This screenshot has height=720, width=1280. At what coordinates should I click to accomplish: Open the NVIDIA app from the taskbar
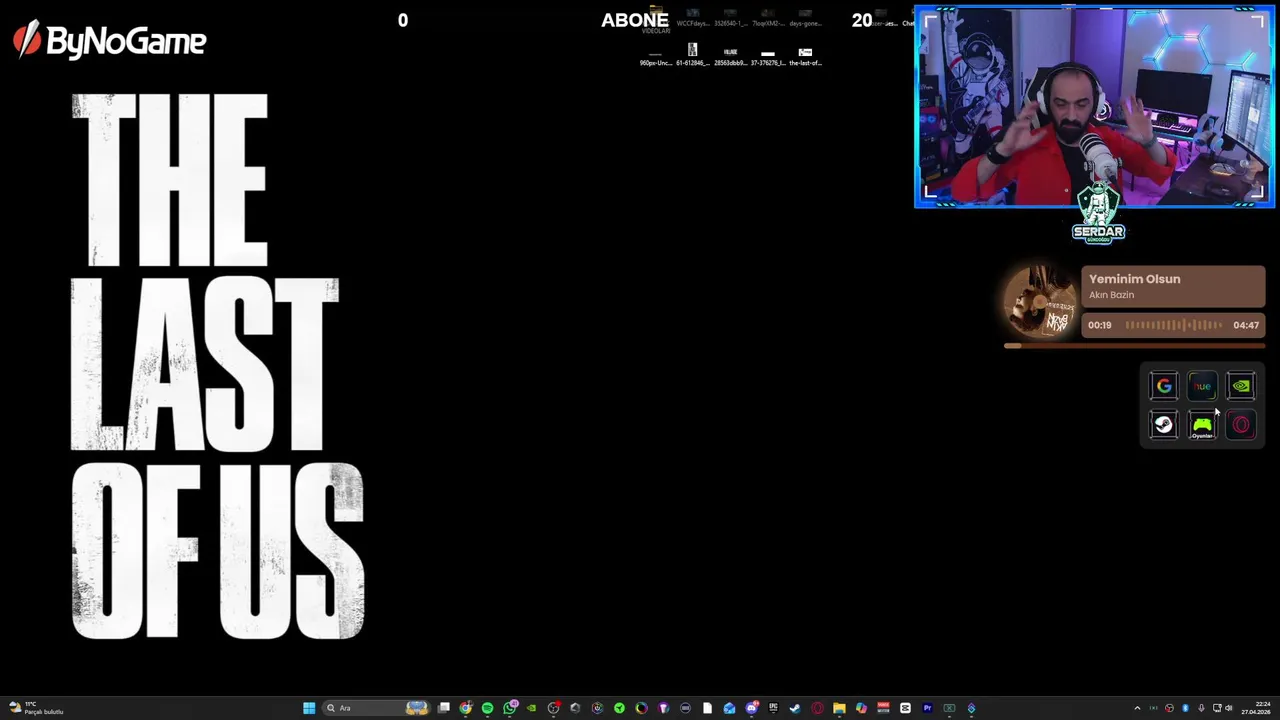[531, 708]
